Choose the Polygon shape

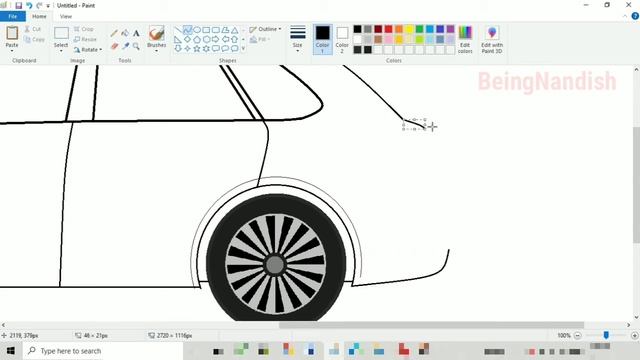coord(225,30)
